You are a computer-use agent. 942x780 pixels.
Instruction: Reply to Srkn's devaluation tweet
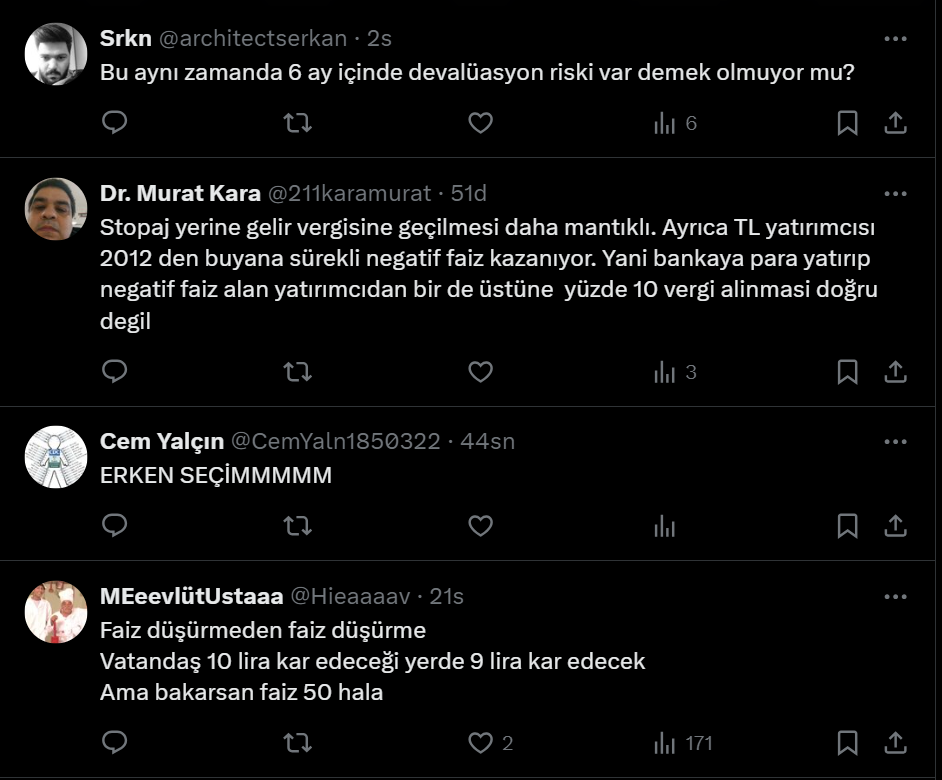pos(115,123)
